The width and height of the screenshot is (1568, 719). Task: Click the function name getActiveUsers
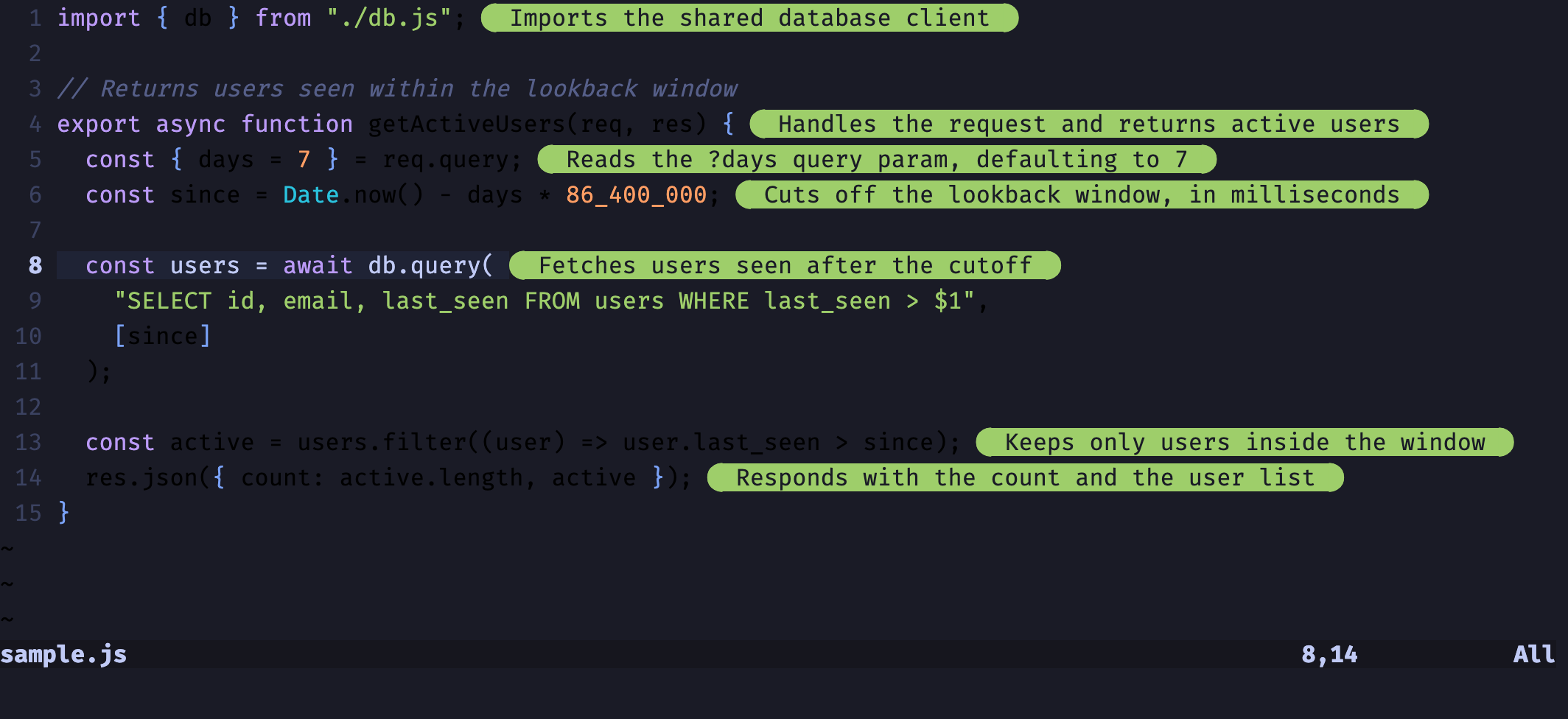coord(466,124)
